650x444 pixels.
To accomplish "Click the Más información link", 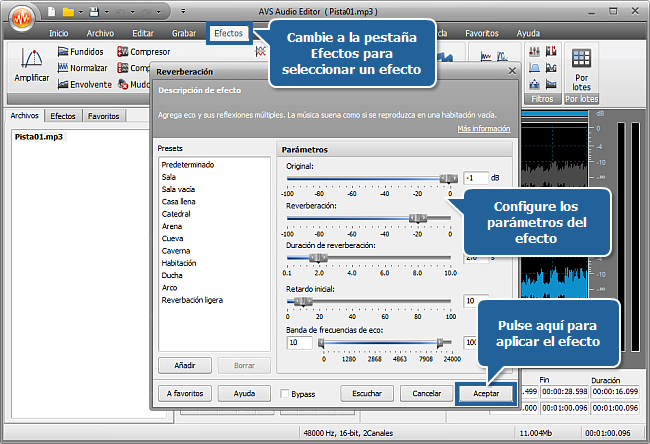I will tap(484, 129).
